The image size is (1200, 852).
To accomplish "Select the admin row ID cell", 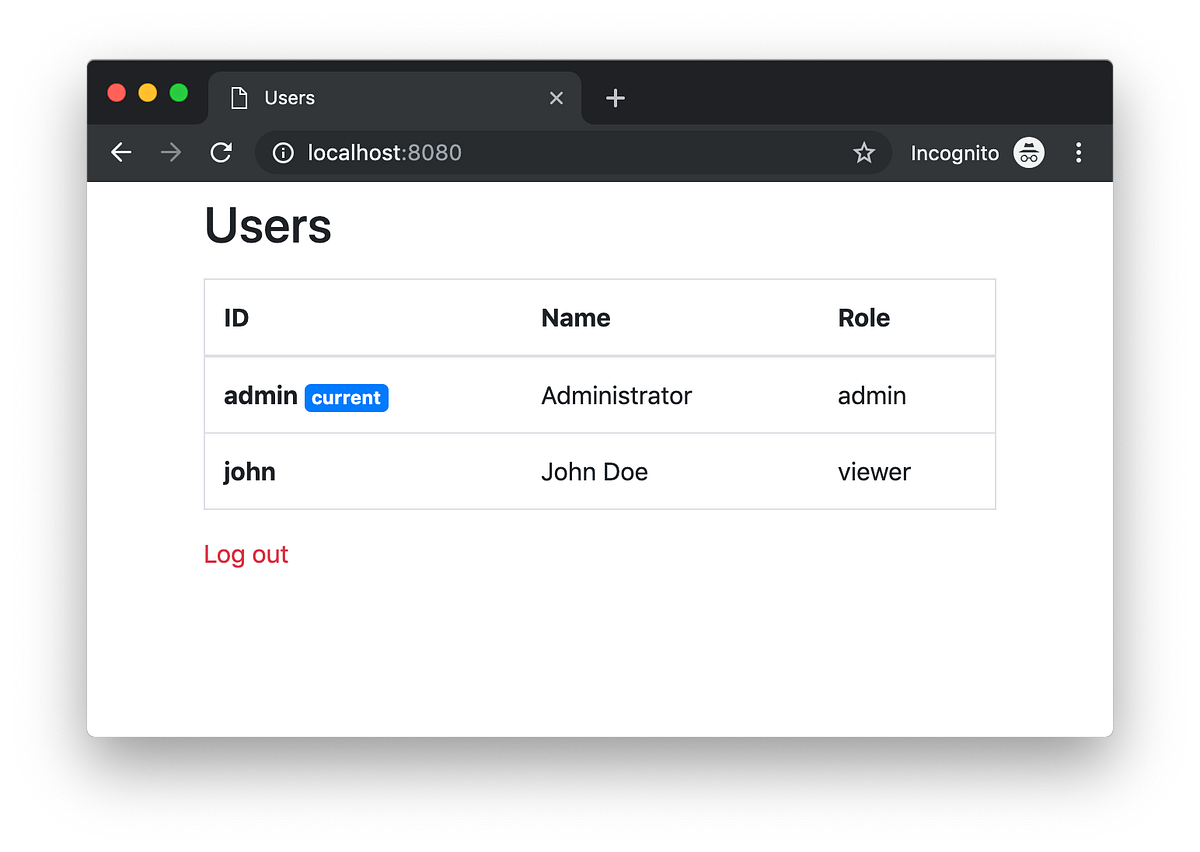I will tap(260, 395).
